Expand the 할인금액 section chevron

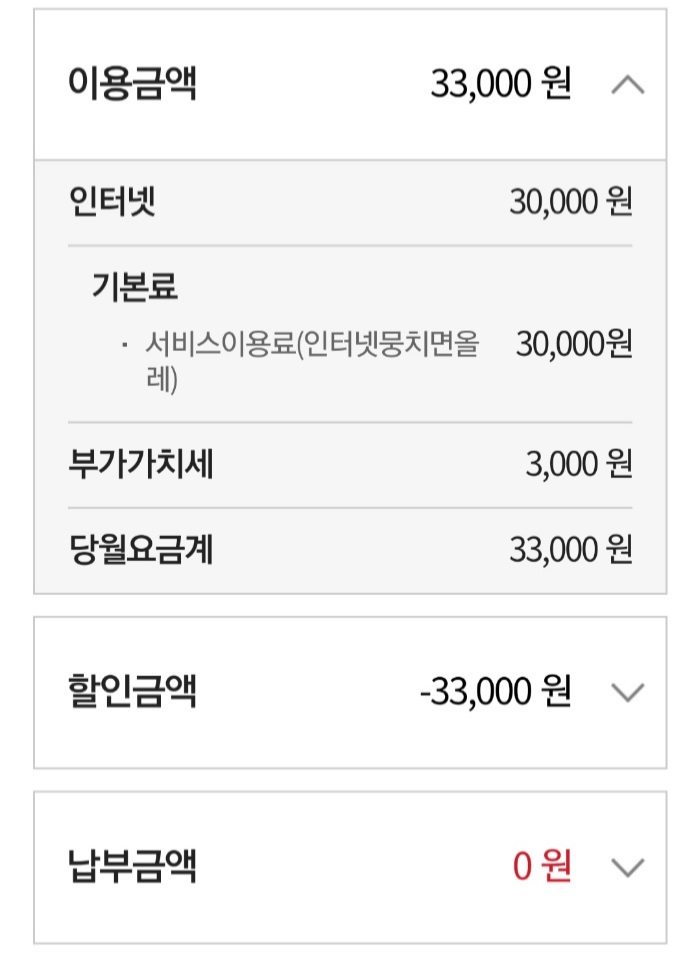pyautogui.click(x=627, y=692)
